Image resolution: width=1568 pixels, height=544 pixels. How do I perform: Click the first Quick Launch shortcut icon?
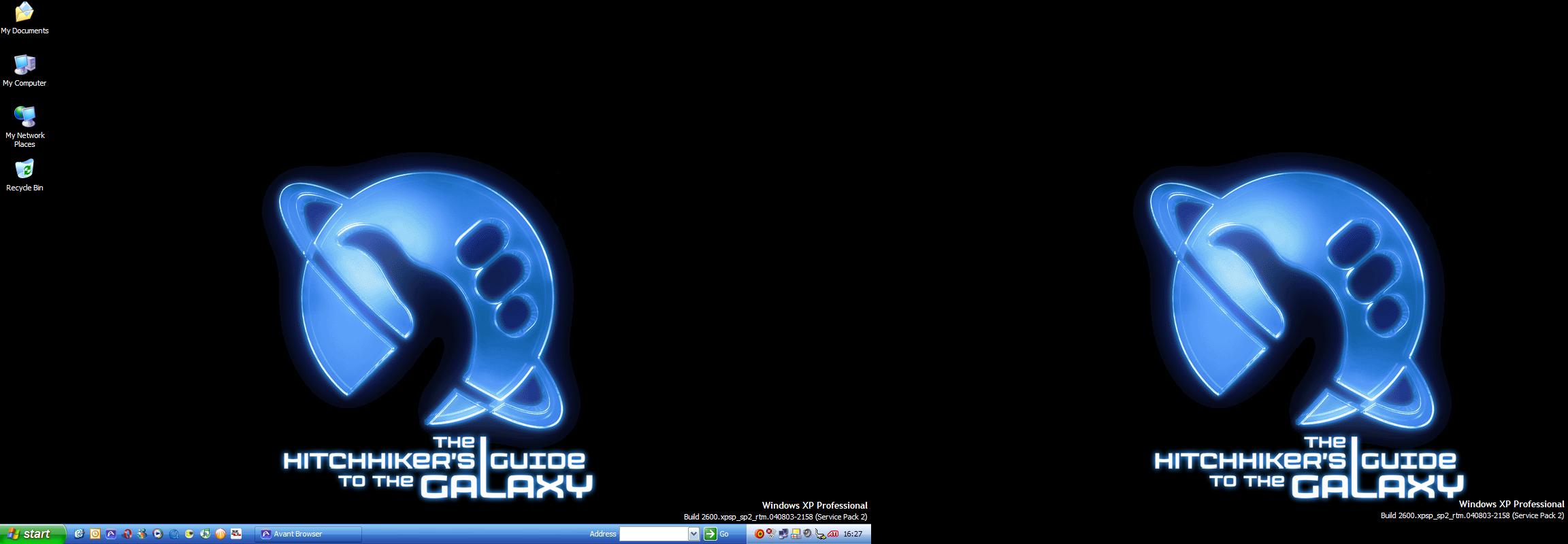pyautogui.click(x=79, y=534)
